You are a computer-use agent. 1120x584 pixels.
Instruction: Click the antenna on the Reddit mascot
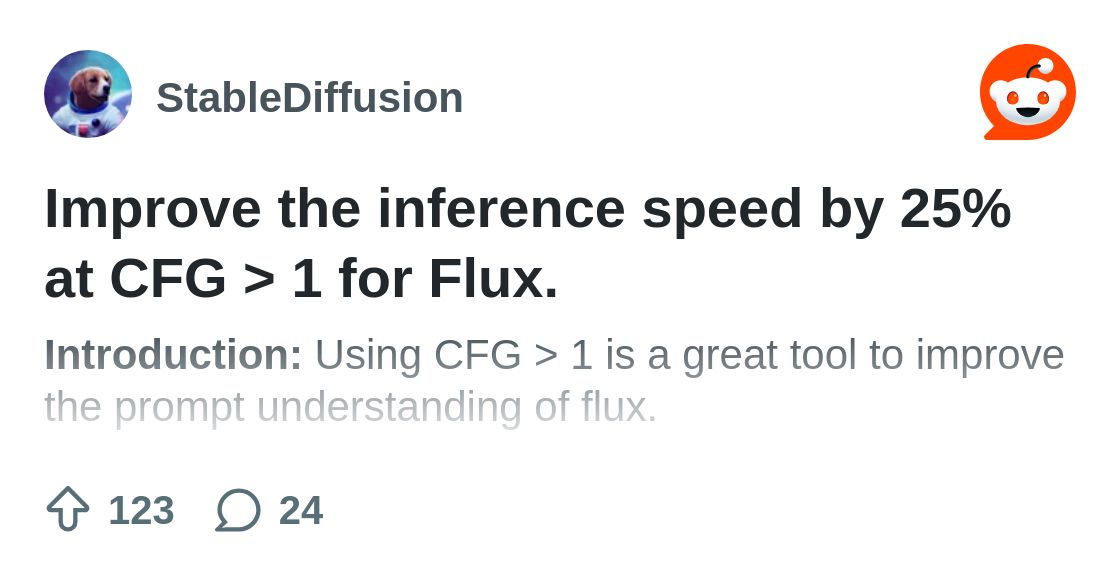pos(1037,69)
